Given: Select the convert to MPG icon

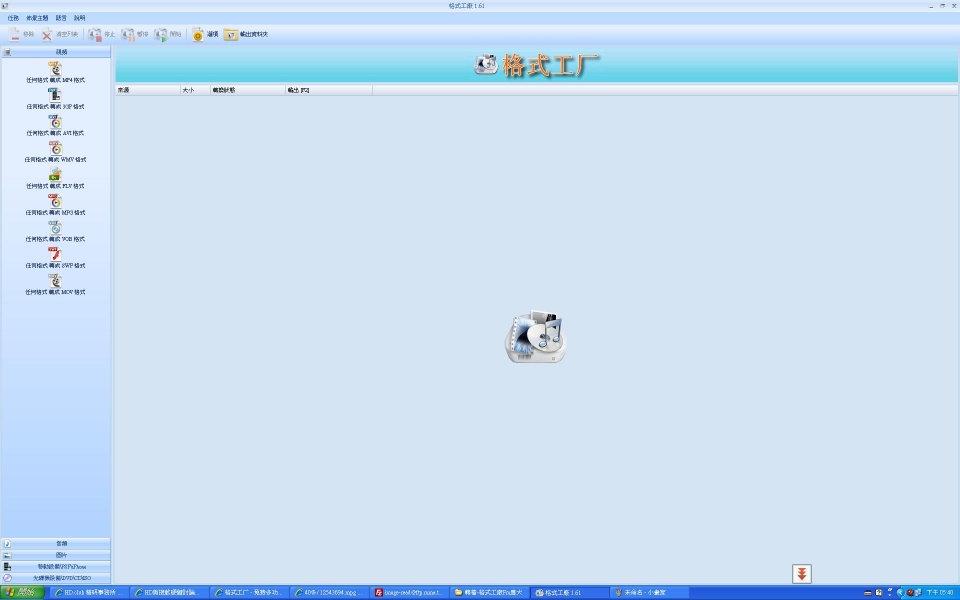Looking at the screenshot, I should (55, 201).
